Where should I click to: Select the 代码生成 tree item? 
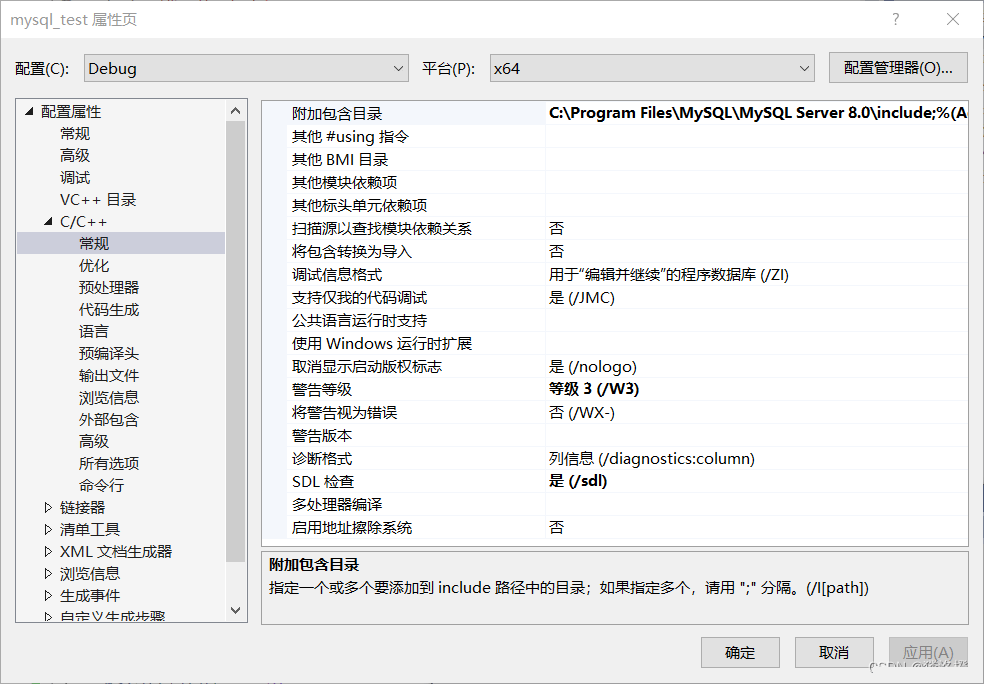(x=109, y=309)
